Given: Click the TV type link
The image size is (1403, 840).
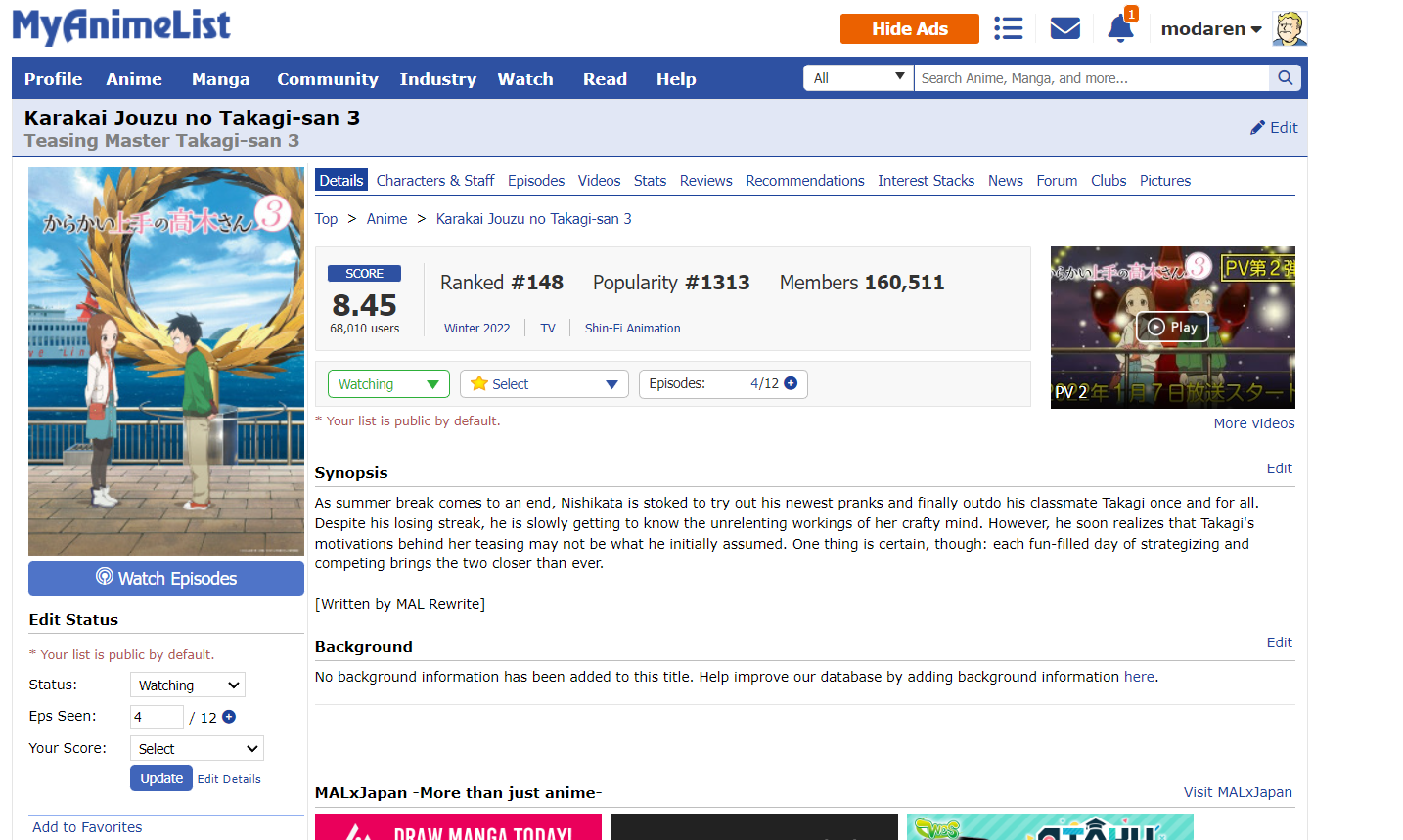Looking at the screenshot, I should click(x=548, y=329).
